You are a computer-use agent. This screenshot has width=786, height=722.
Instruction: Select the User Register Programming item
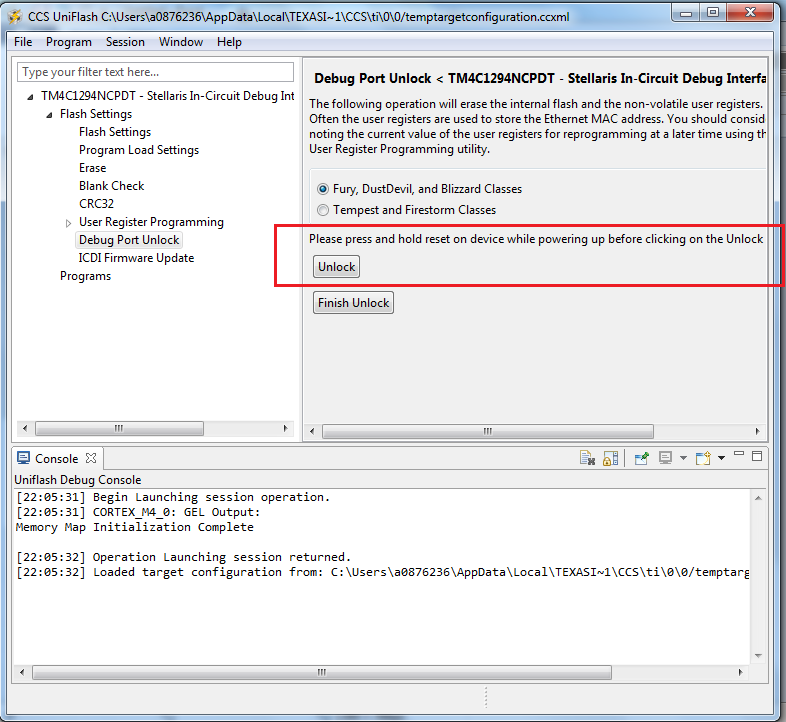(151, 222)
